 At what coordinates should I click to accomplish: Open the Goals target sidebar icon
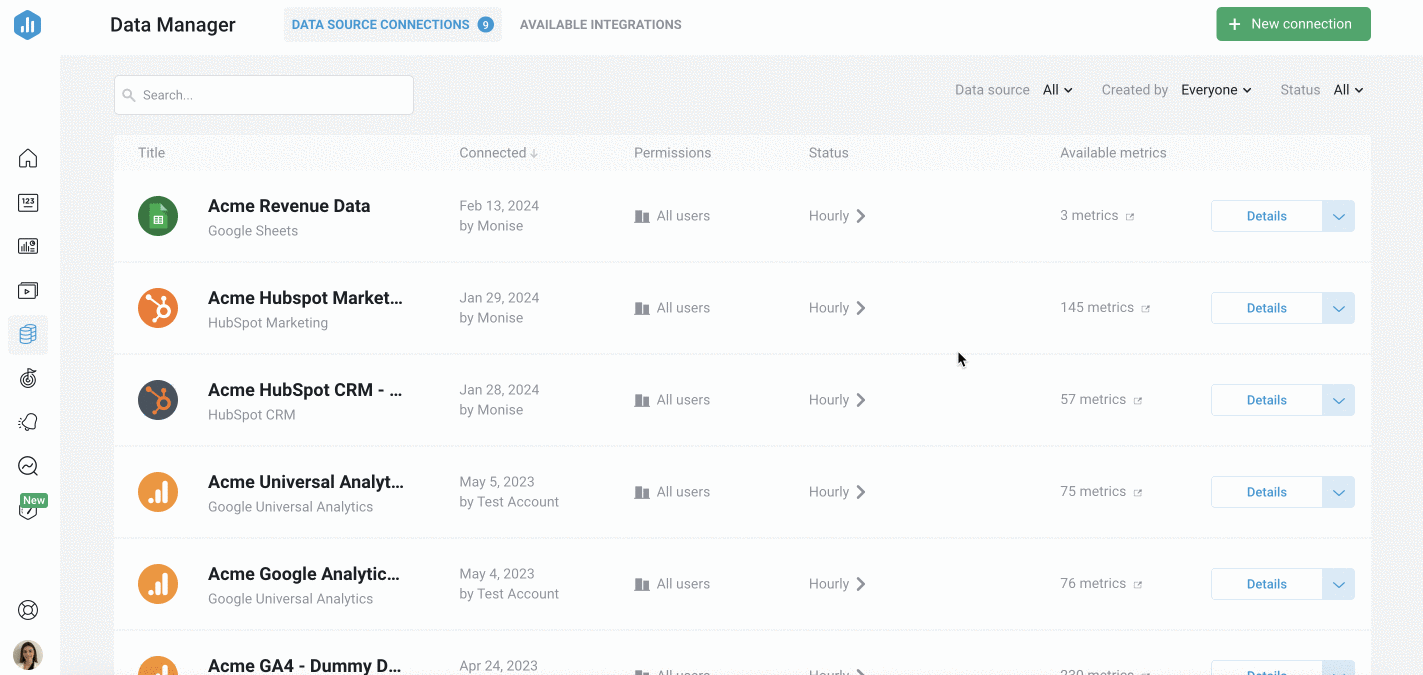pos(28,378)
